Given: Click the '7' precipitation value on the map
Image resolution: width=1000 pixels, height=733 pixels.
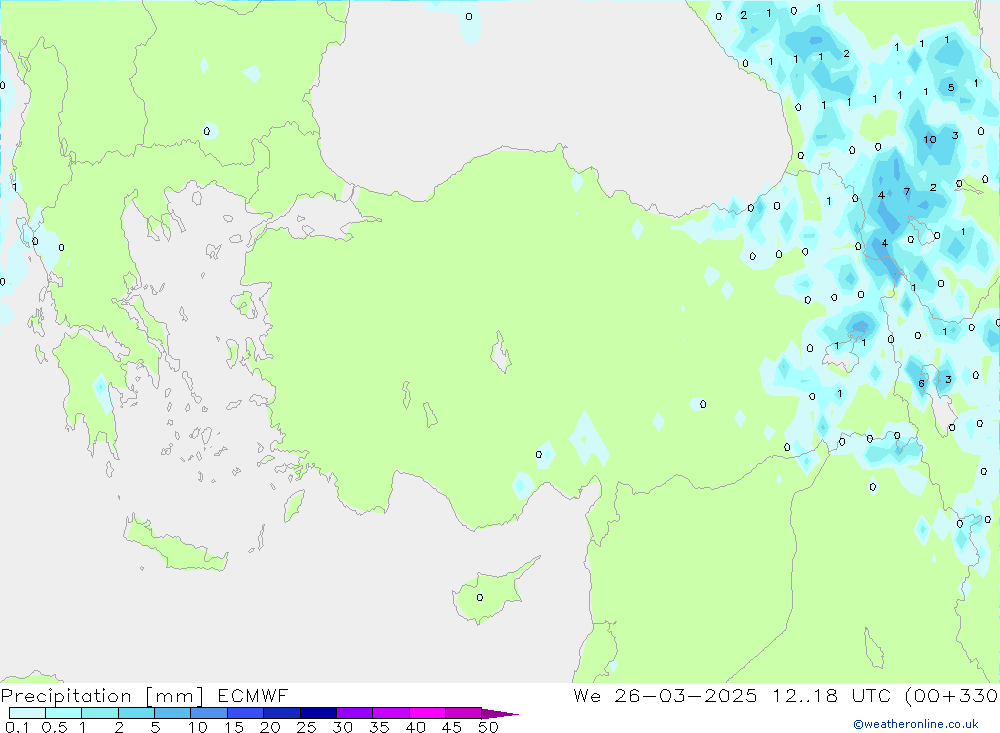Looking at the screenshot, I should [907, 191].
